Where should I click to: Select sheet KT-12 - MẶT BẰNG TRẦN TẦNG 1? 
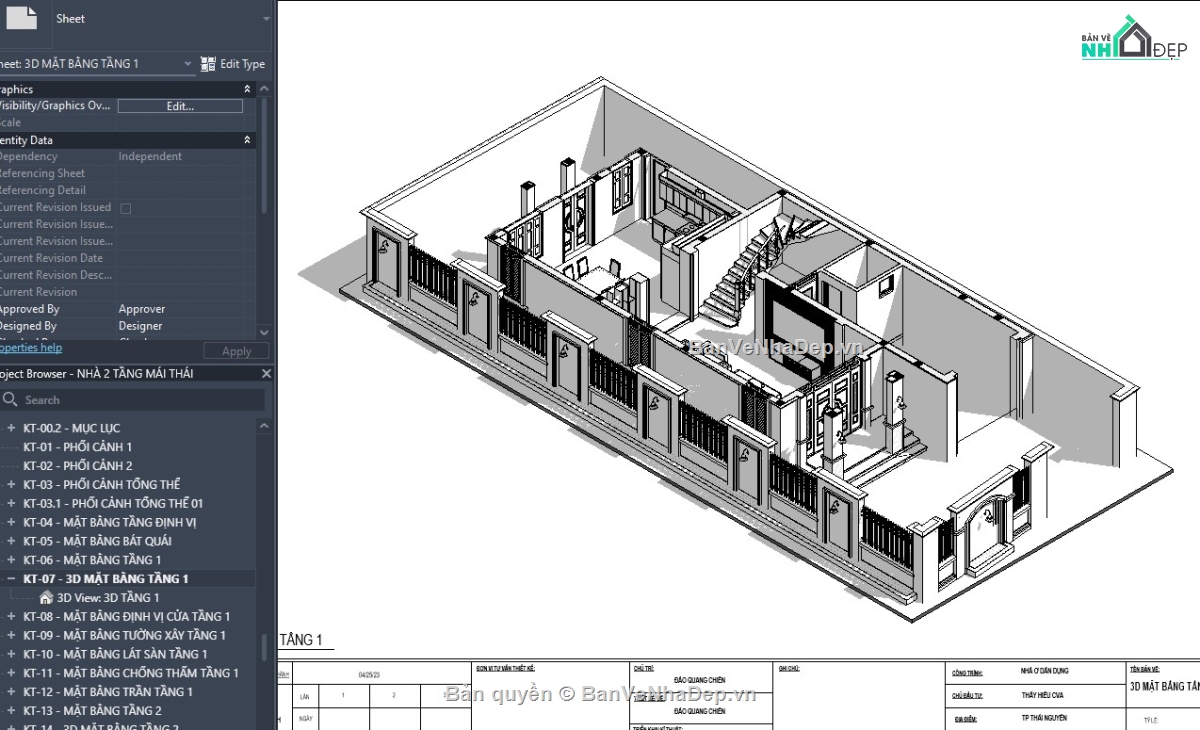[x=108, y=692]
